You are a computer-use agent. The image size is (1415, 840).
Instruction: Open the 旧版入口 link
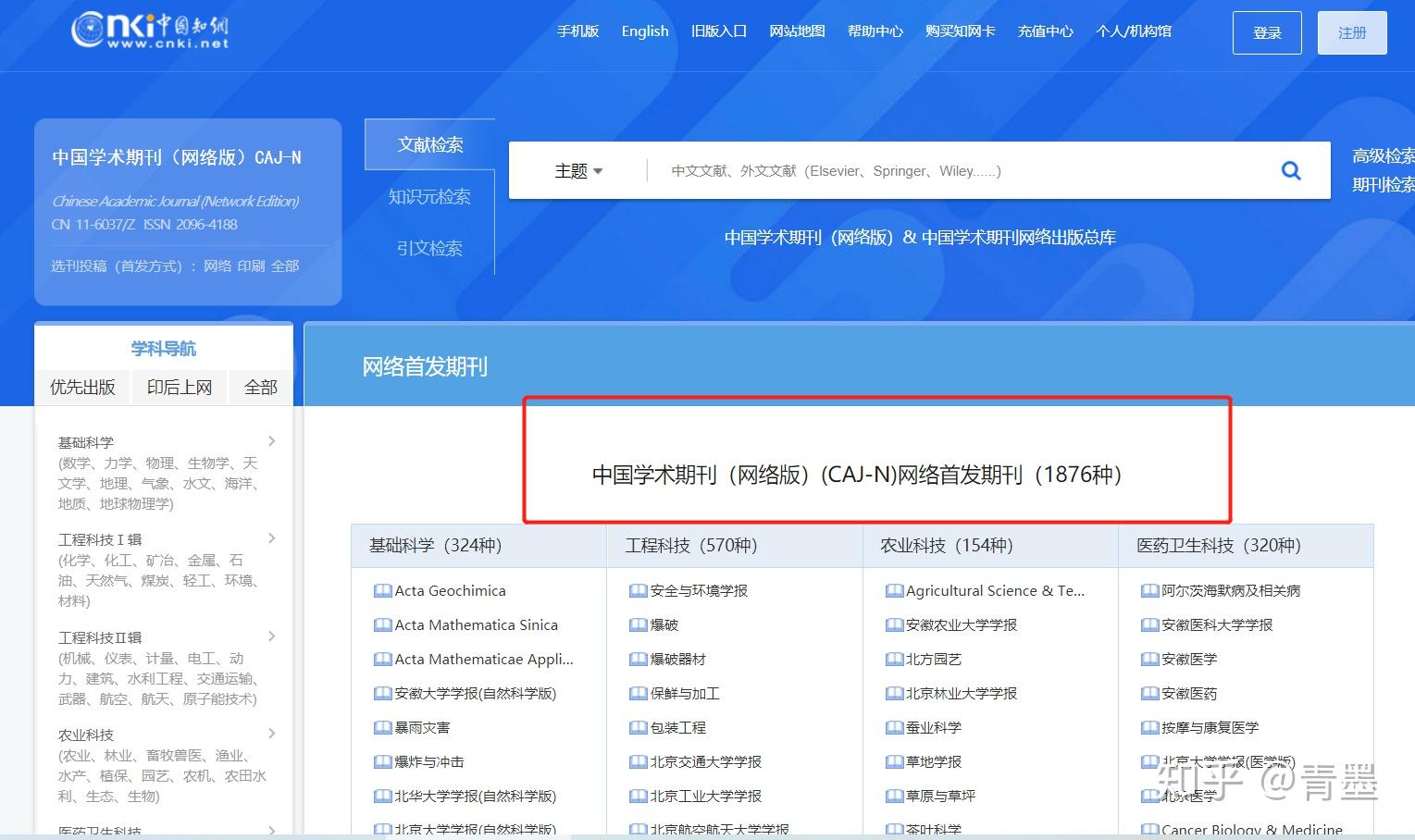click(x=719, y=31)
